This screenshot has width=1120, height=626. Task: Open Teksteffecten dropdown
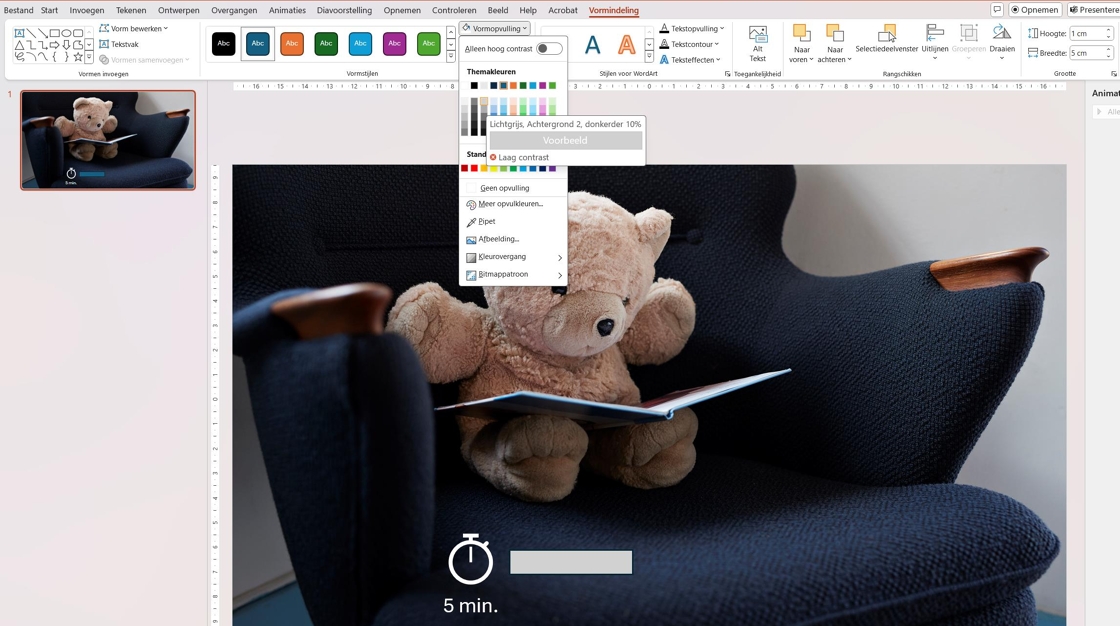(x=690, y=60)
